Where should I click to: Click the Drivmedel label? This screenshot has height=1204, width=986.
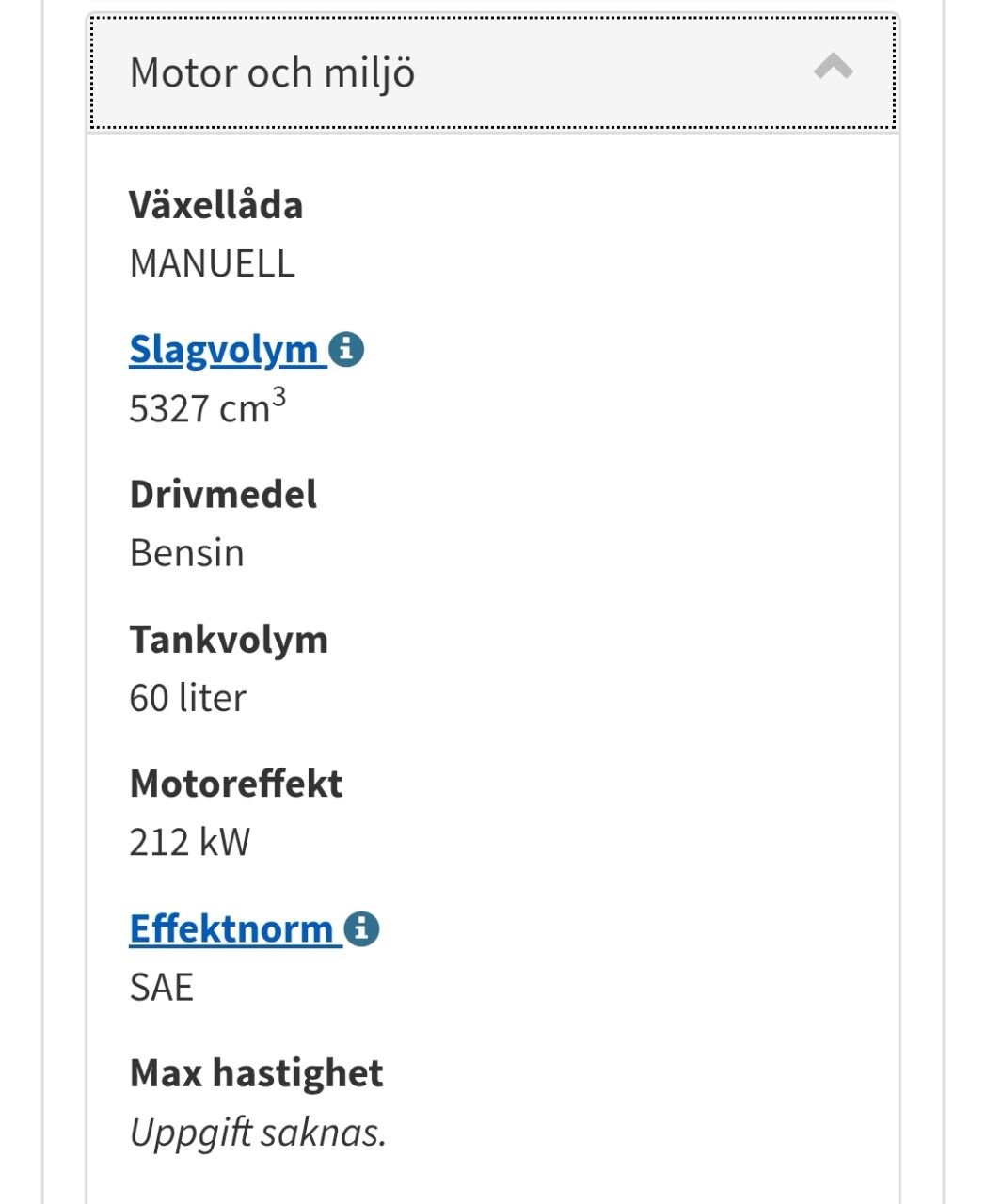pyautogui.click(x=223, y=495)
